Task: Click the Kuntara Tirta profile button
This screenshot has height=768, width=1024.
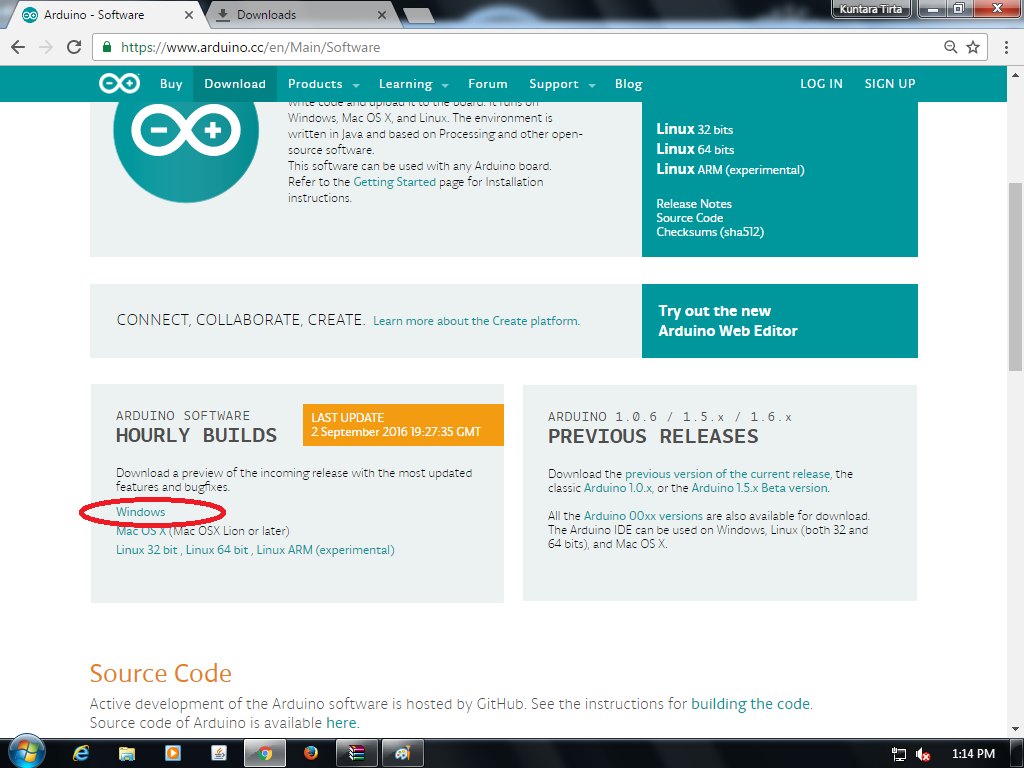Action: point(871,9)
